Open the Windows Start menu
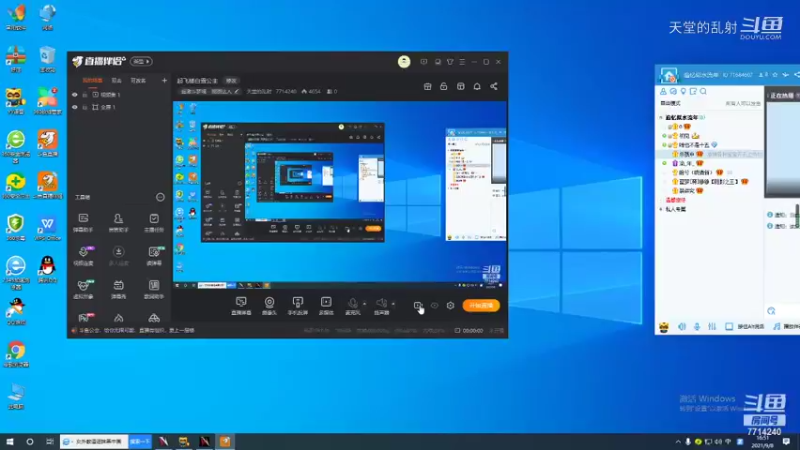The width and height of the screenshot is (800, 450). click(x=10, y=441)
